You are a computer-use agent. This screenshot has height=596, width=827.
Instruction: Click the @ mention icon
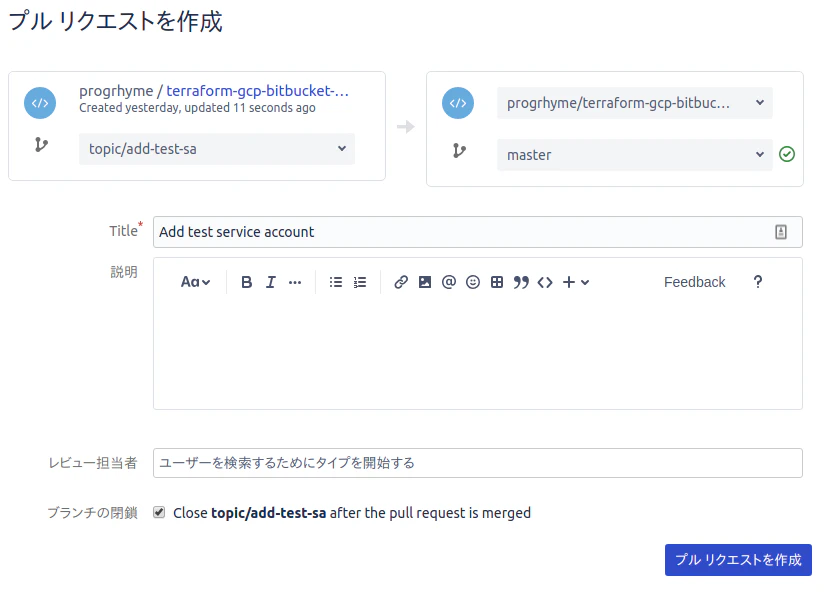coord(449,282)
